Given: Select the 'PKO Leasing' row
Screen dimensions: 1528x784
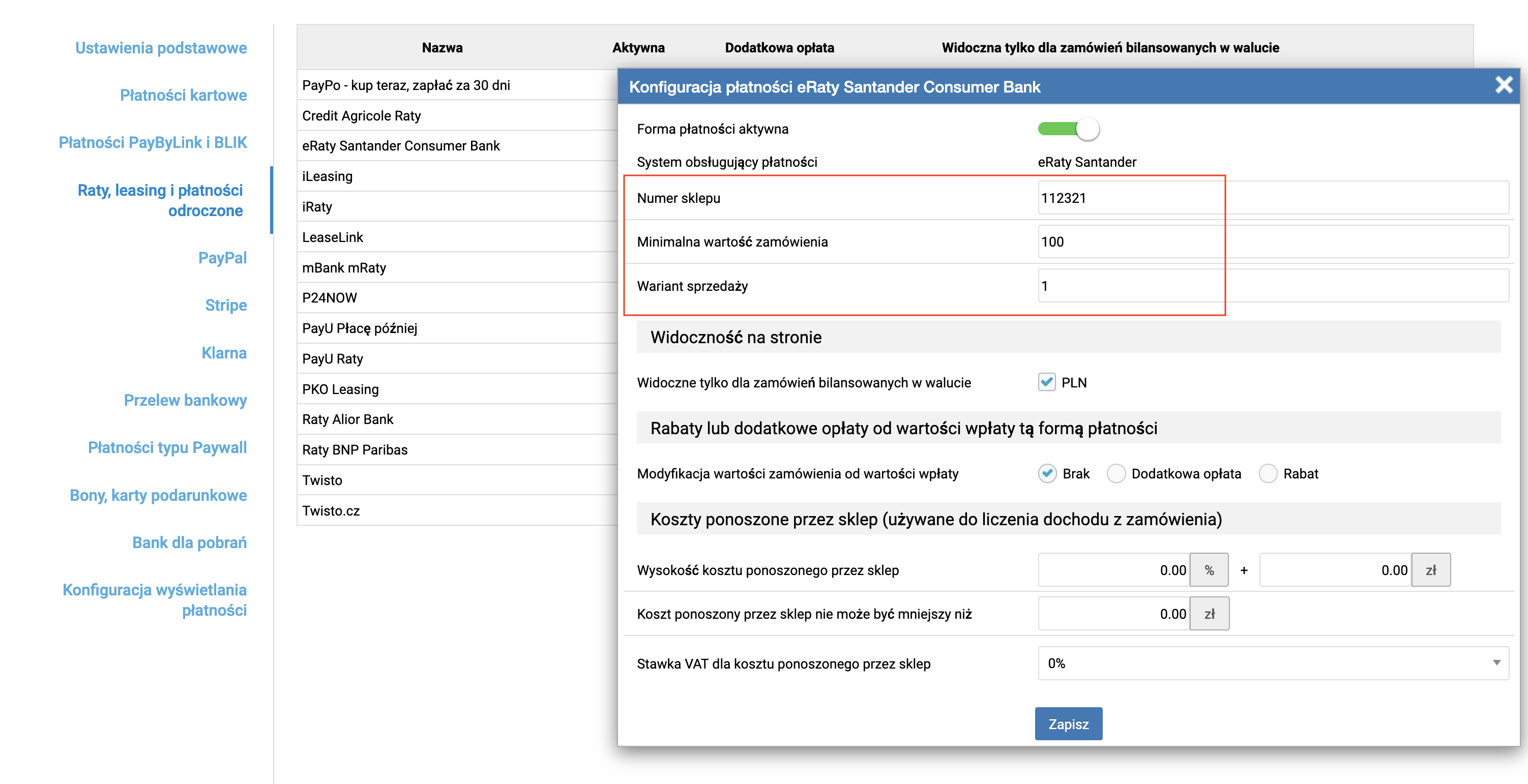Looking at the screenshot, I should pos(457,389).
